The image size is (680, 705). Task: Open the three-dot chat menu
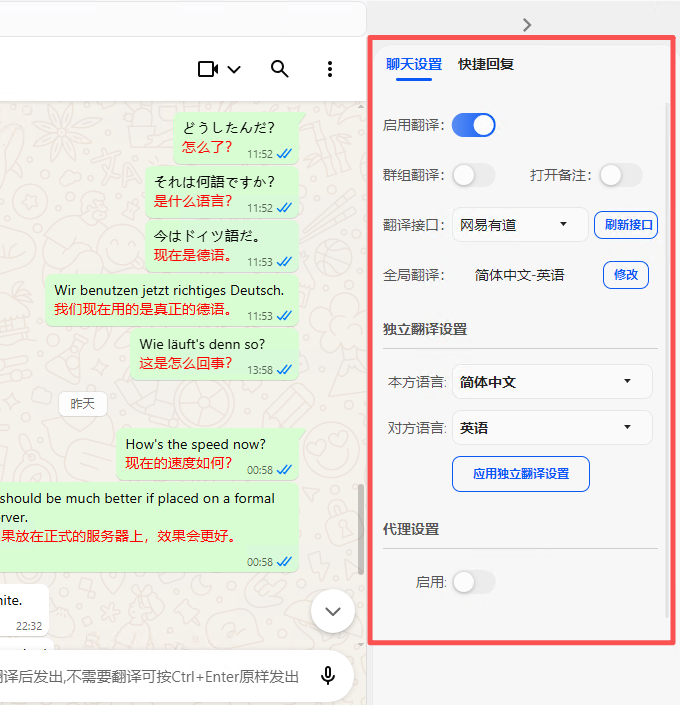(330, 69)
